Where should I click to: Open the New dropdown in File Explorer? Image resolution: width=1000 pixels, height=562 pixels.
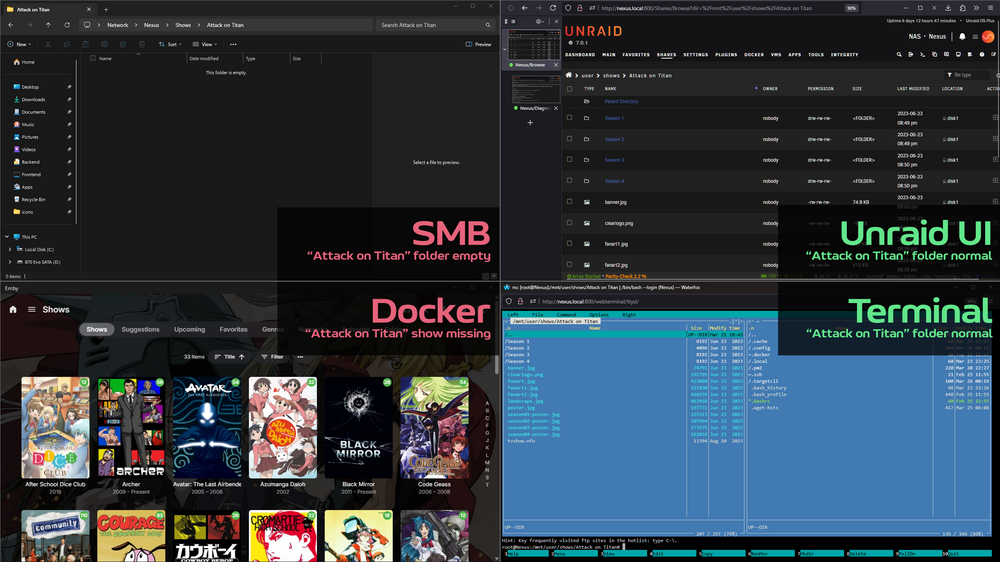(19, 44)
